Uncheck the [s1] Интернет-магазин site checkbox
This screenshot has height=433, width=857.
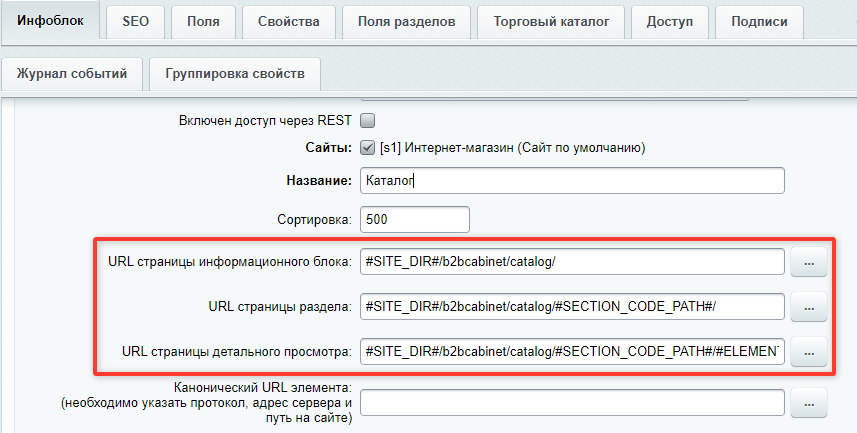coord(367,148)
